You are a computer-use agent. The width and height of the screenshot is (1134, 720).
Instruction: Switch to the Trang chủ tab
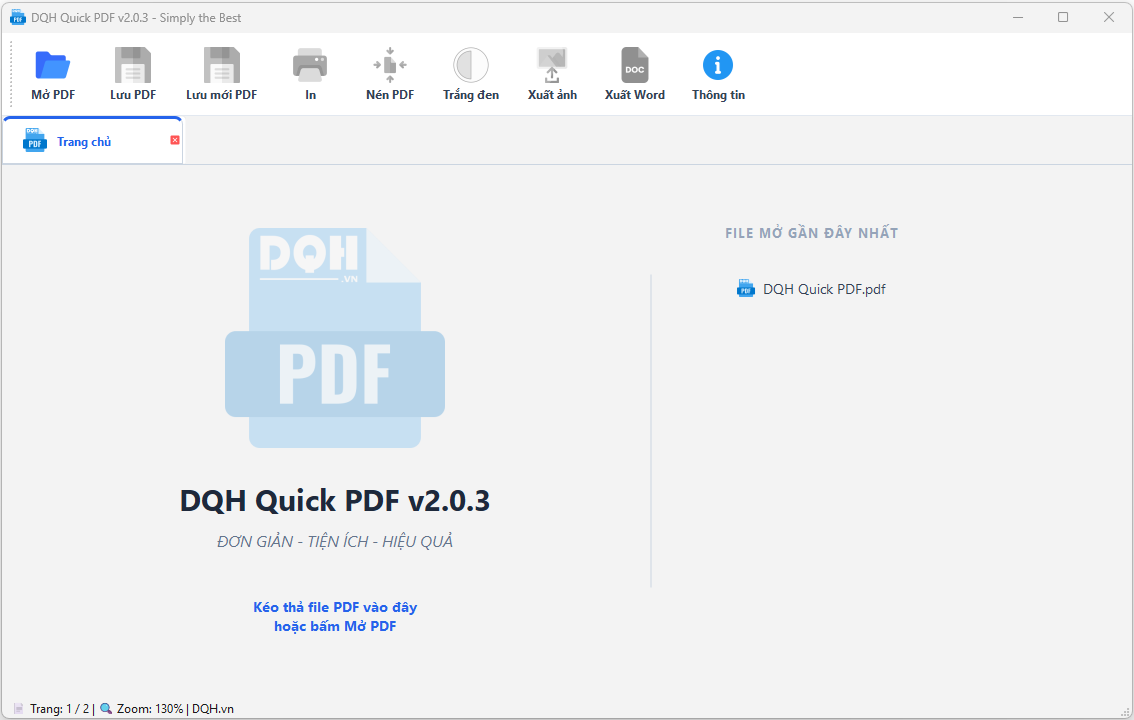pos(84,142)
